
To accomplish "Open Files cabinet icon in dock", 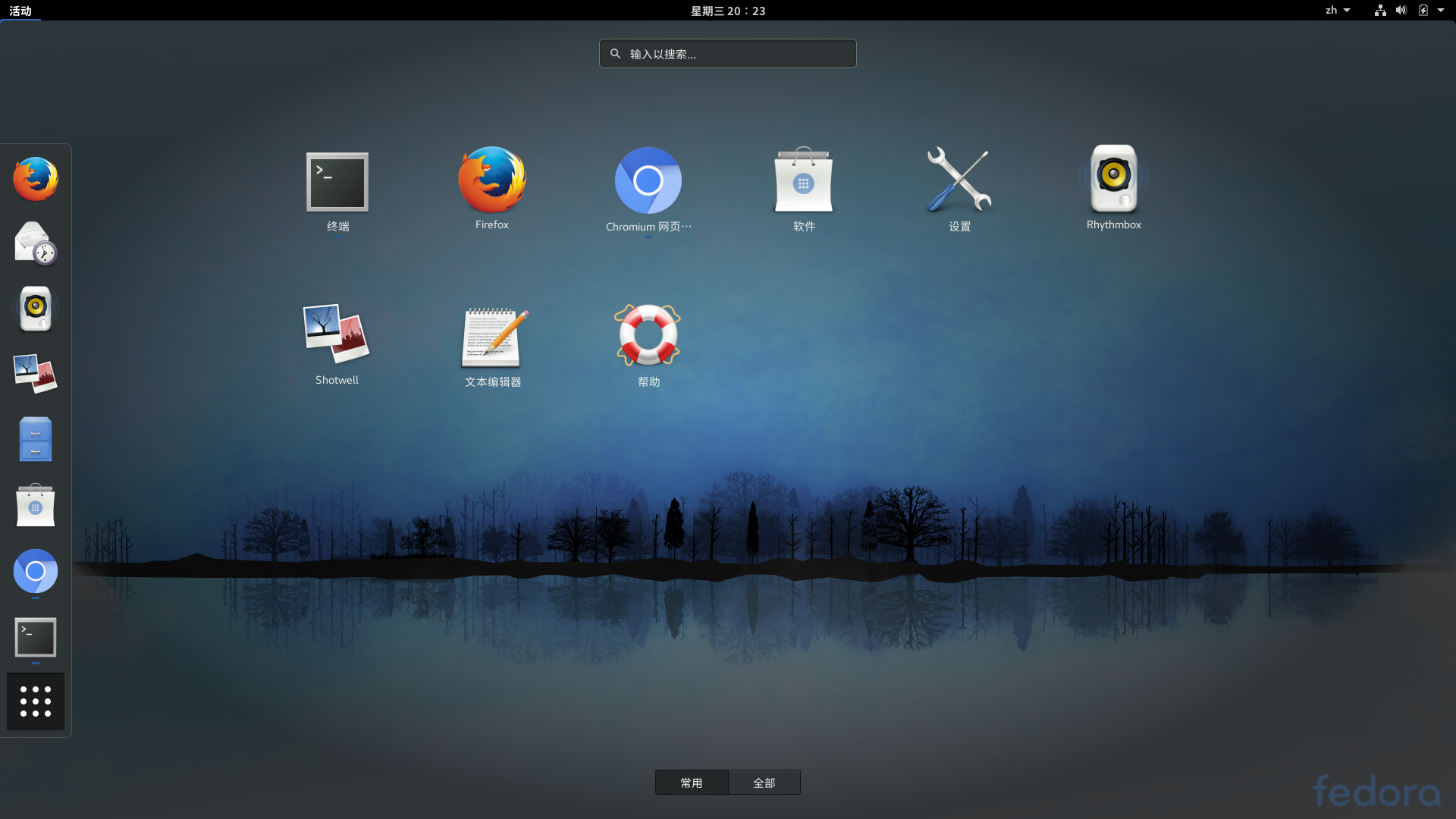I will click(x=36, y=439).
